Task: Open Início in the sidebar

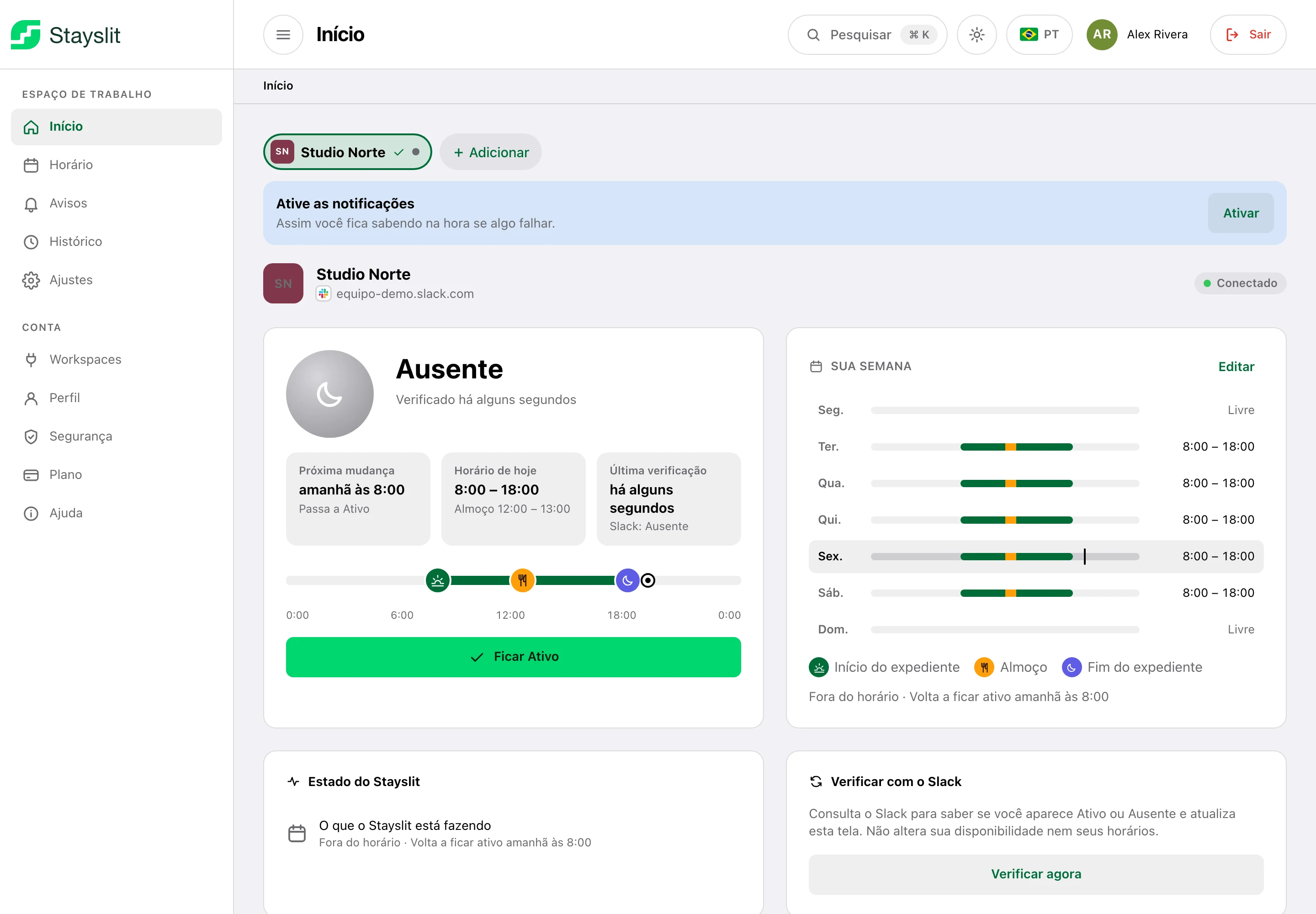Action: (116, 127)
